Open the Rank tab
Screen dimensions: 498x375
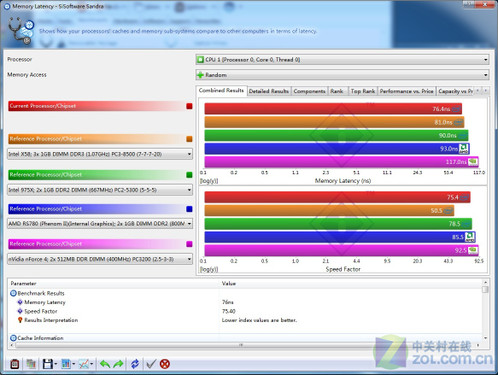pos(337,91)
